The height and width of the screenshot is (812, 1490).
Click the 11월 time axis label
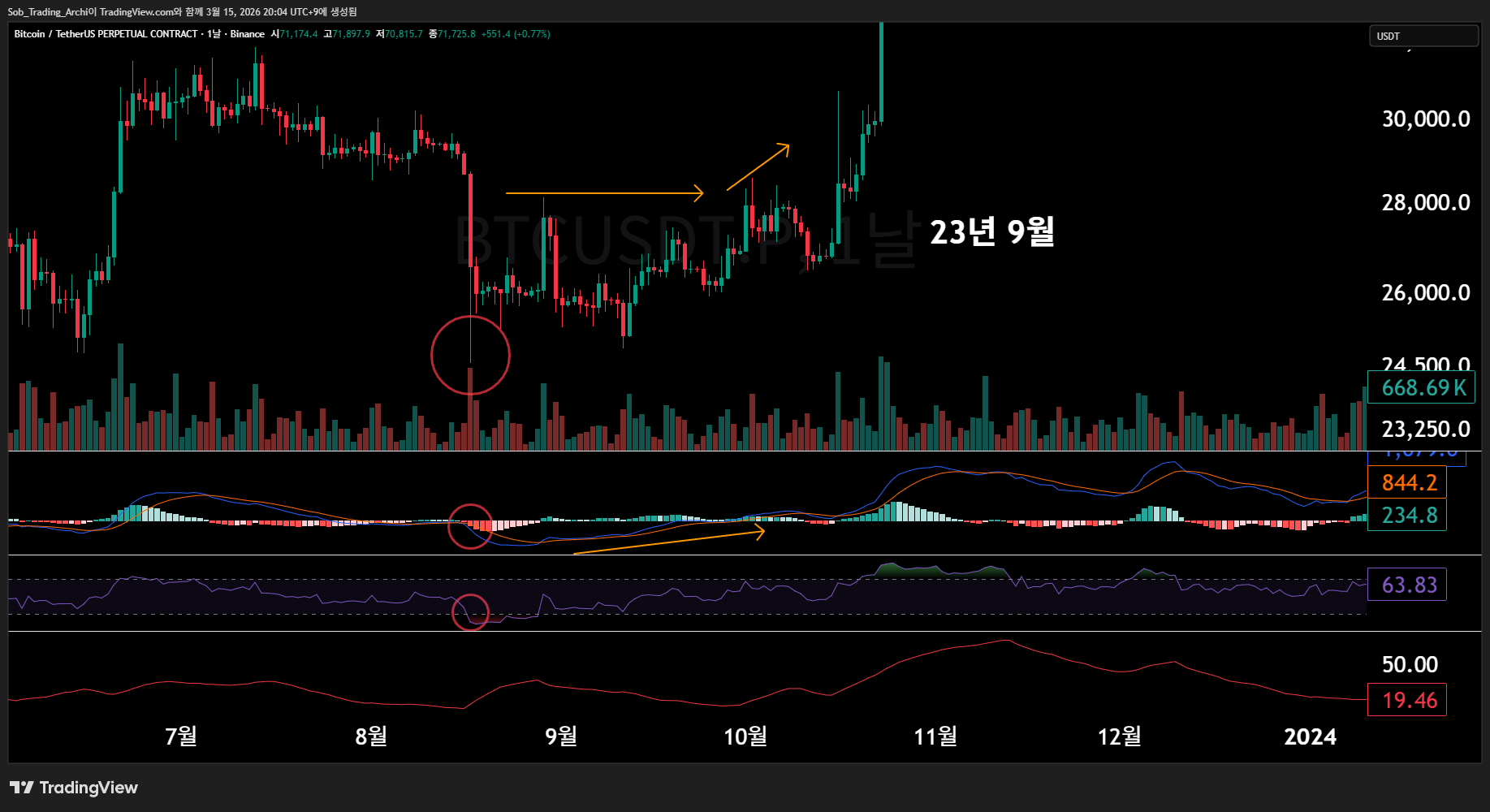click(x=935, y=736)
